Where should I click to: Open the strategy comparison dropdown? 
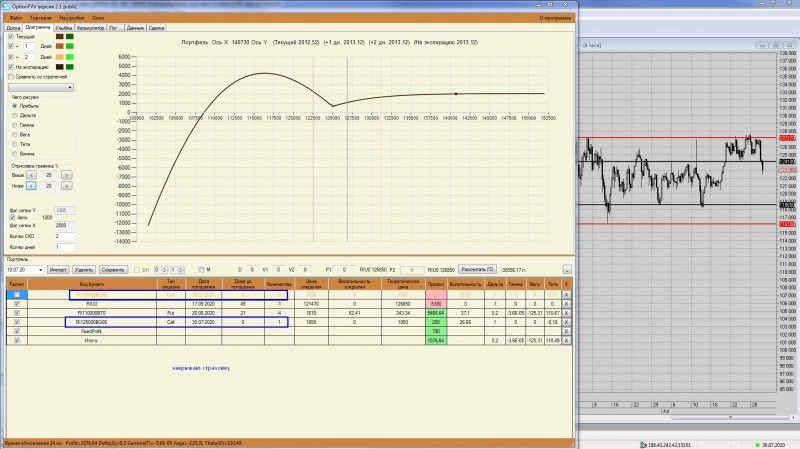pos(41,88)
